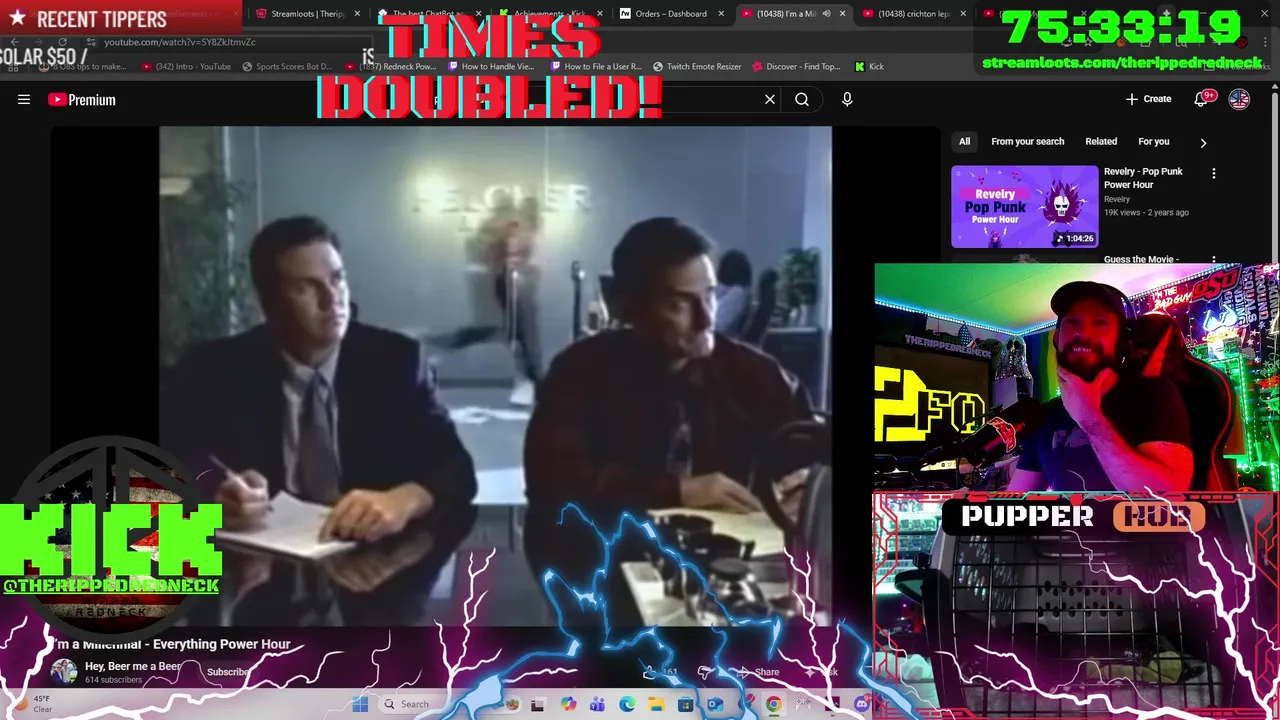Screen dimensions: 1280x720
Task: Open the account avatar menu
Action: 1239,99
